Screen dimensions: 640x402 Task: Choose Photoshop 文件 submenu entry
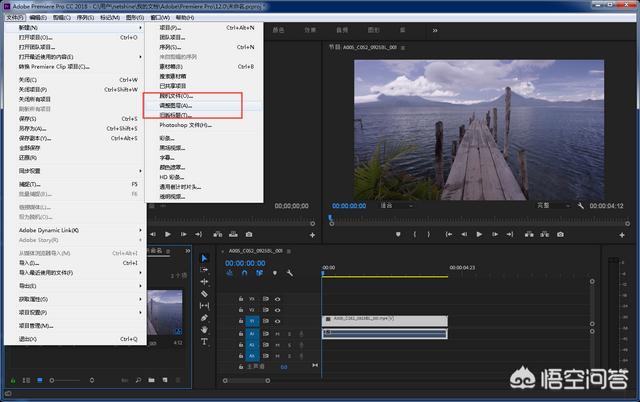click(204, 125)
